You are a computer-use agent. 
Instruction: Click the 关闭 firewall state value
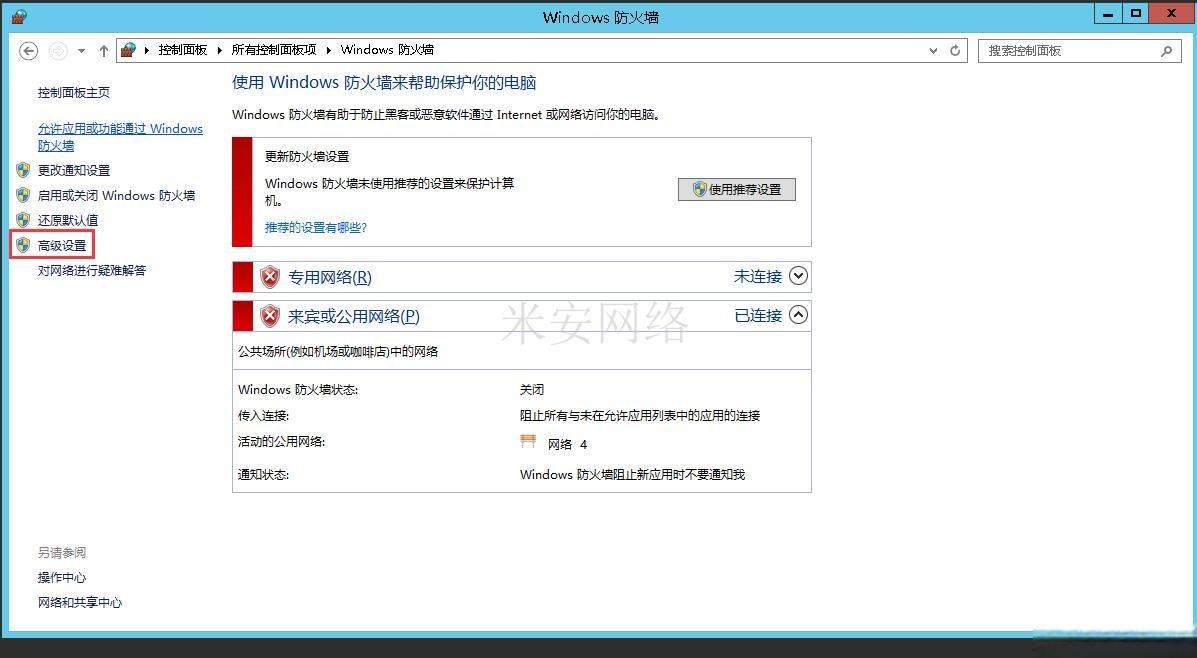click(532, 389)
